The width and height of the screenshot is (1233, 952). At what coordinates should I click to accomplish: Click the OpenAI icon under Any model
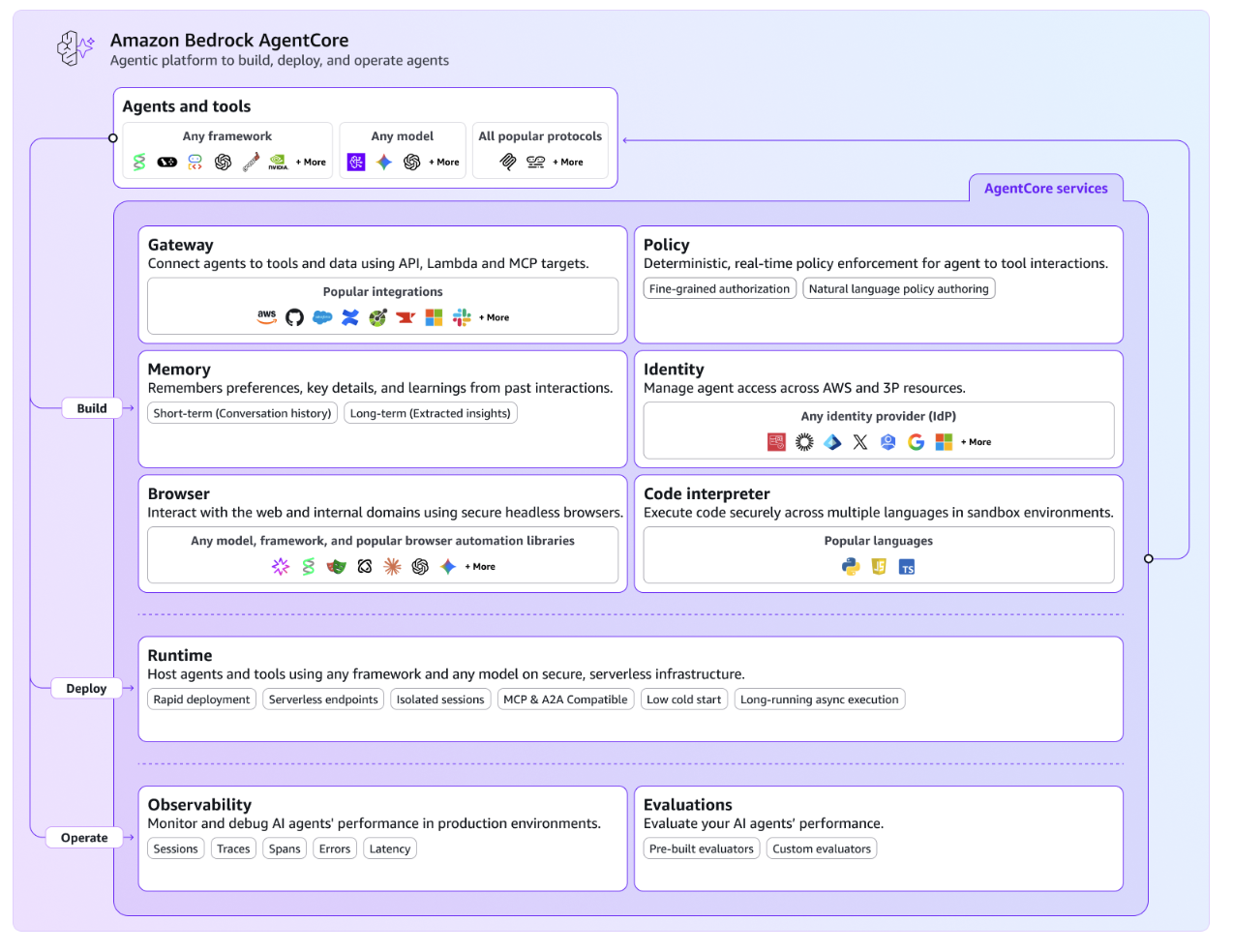[412, 163]
